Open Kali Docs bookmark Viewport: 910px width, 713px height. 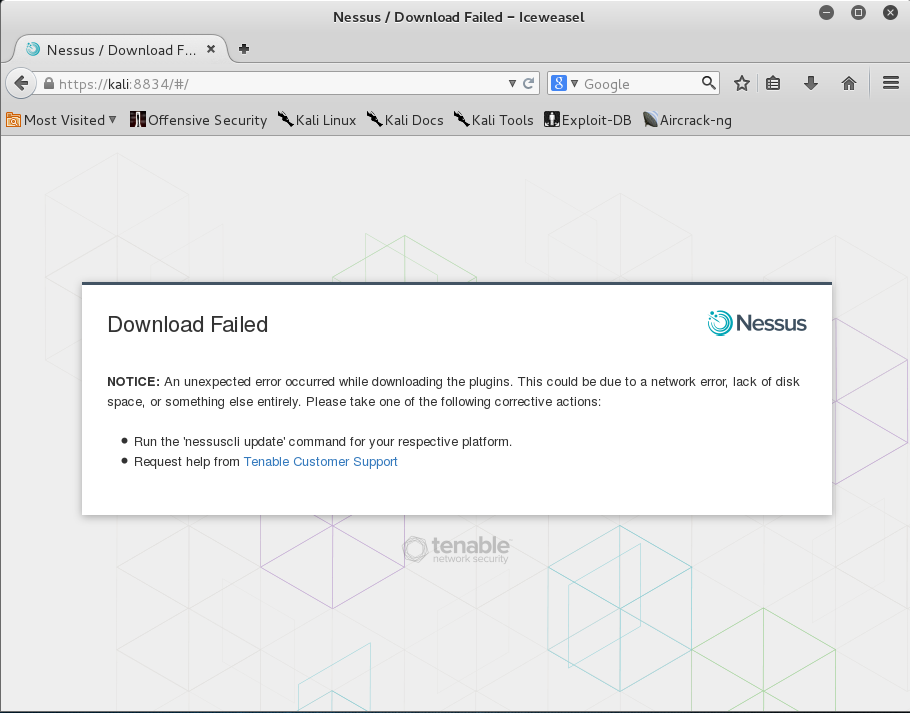pos(405,120)
